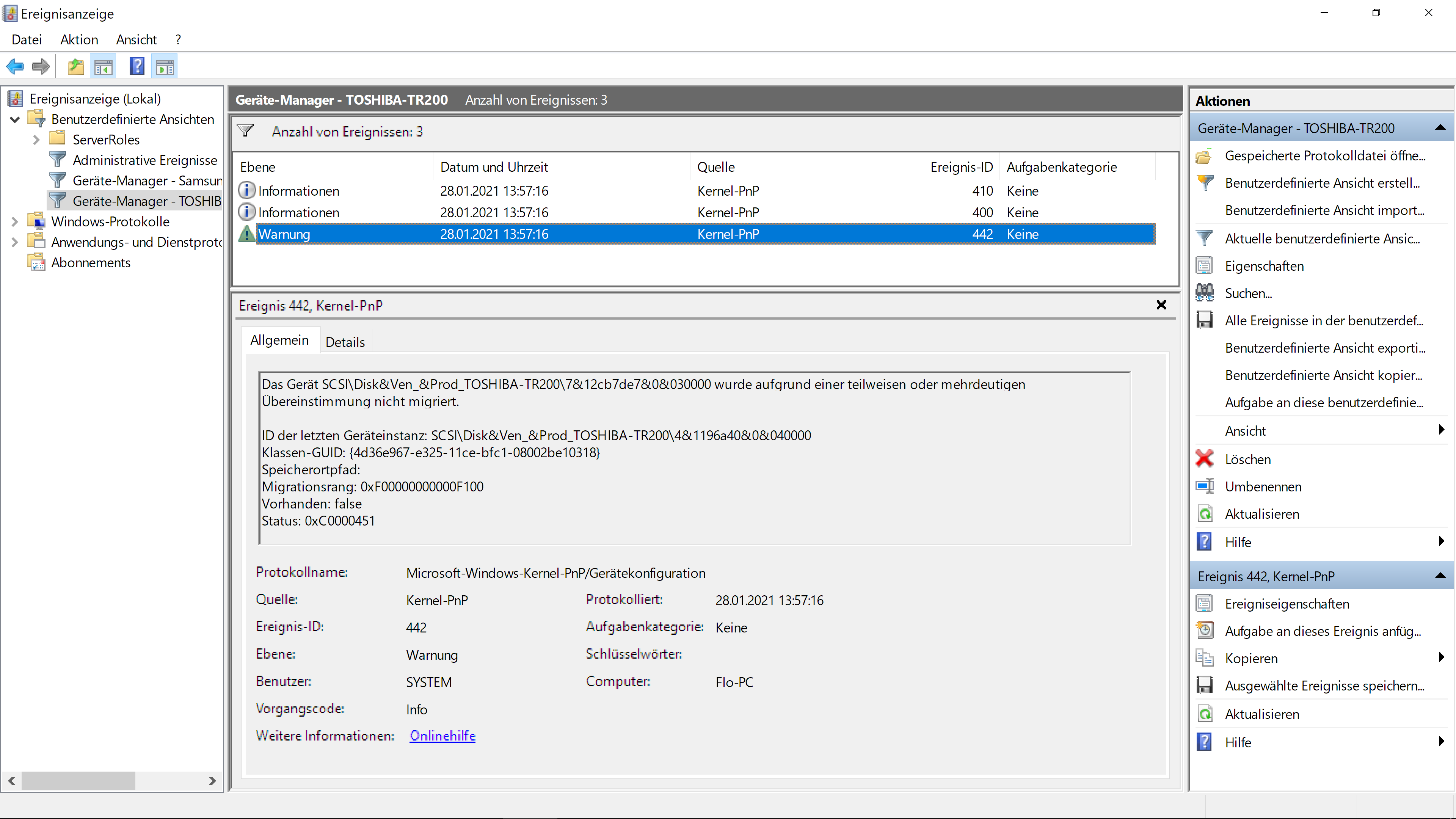Screen dimensions: 1456x819
Task: Toggle the Show/Hide Action Pane toolbar icon
Action: [165, 67]
